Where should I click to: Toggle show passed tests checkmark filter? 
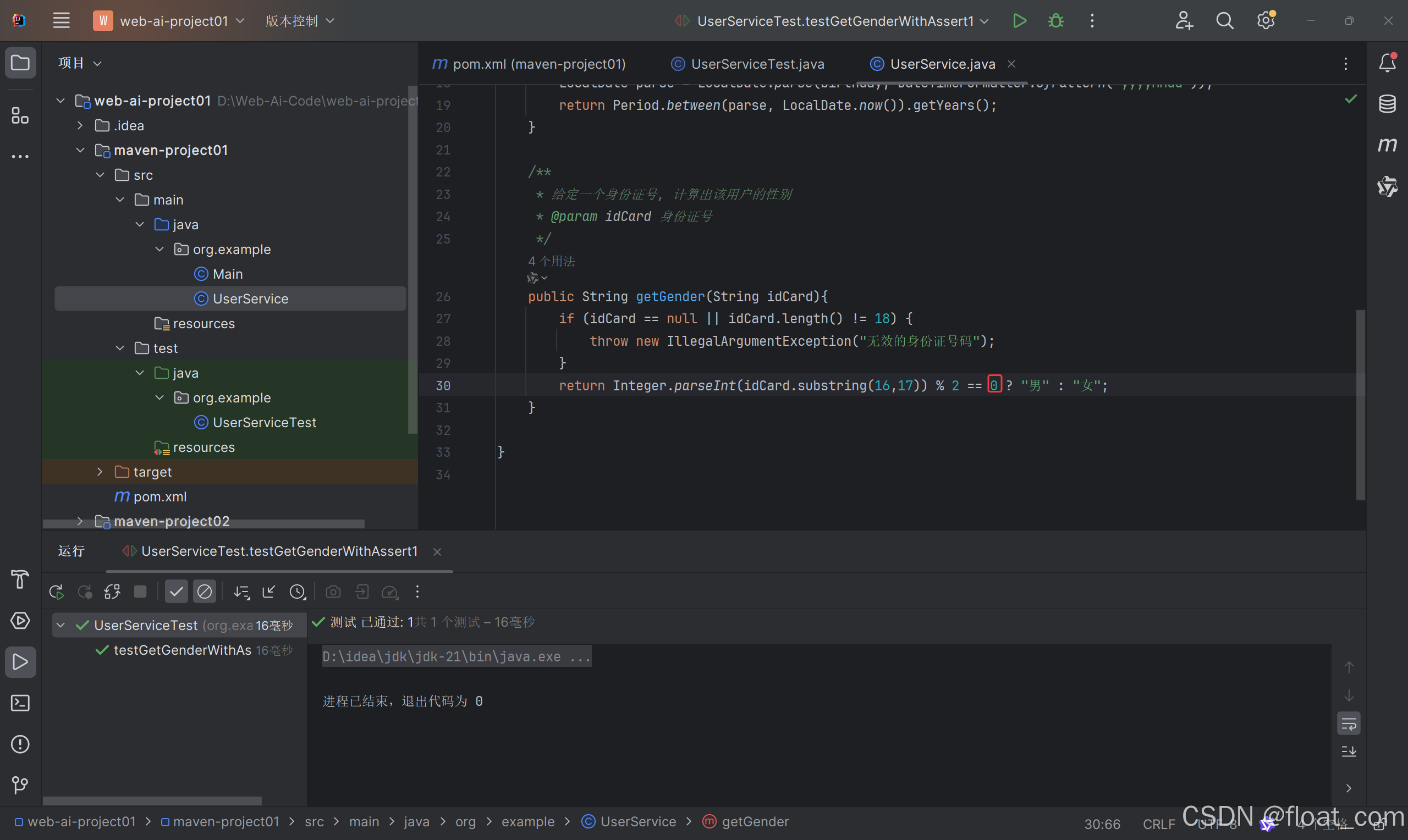176,592
